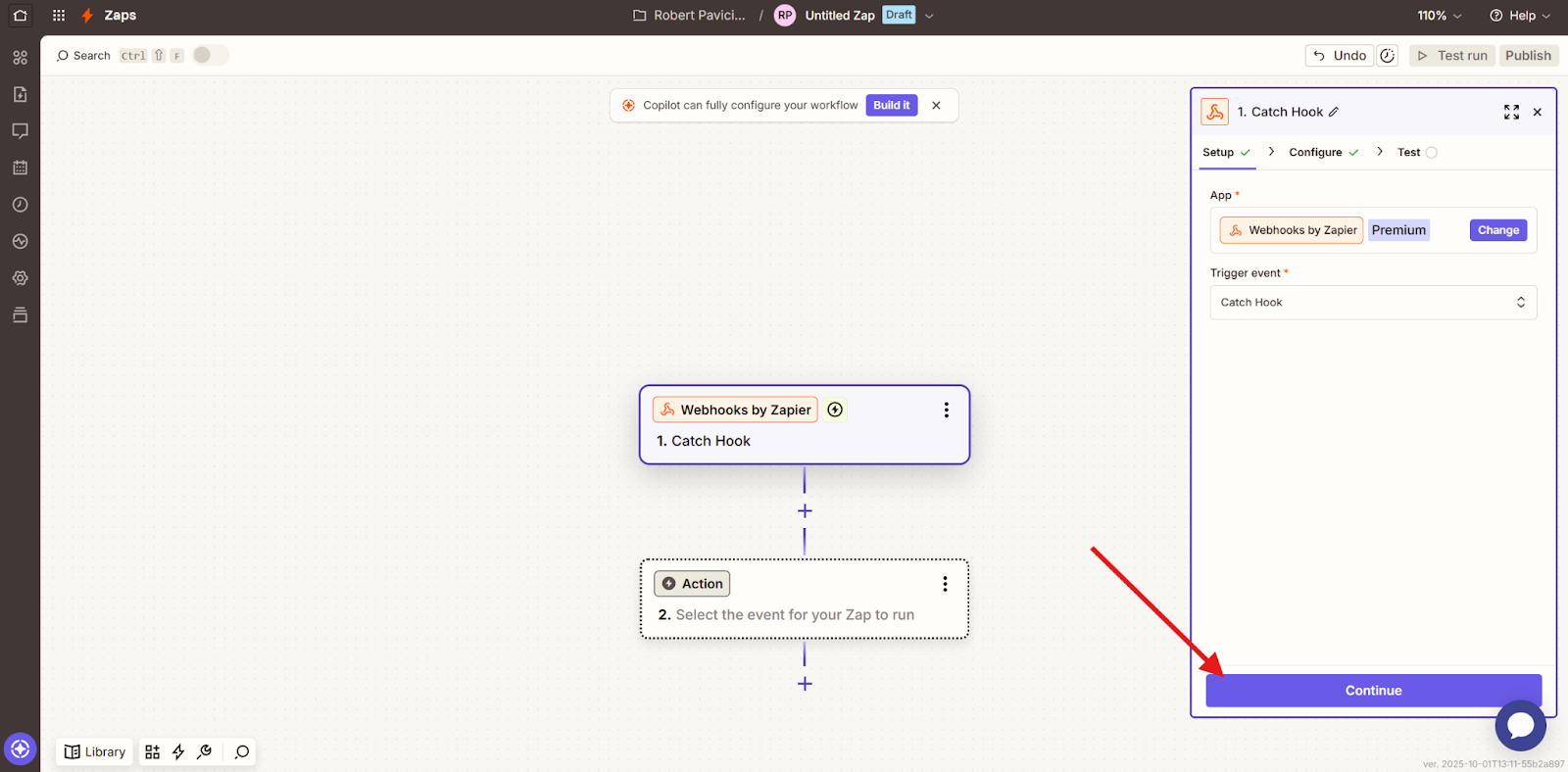Click the Undo button
The height and width of the screenshot is (772, 1568).
(x=1340, y=56)
